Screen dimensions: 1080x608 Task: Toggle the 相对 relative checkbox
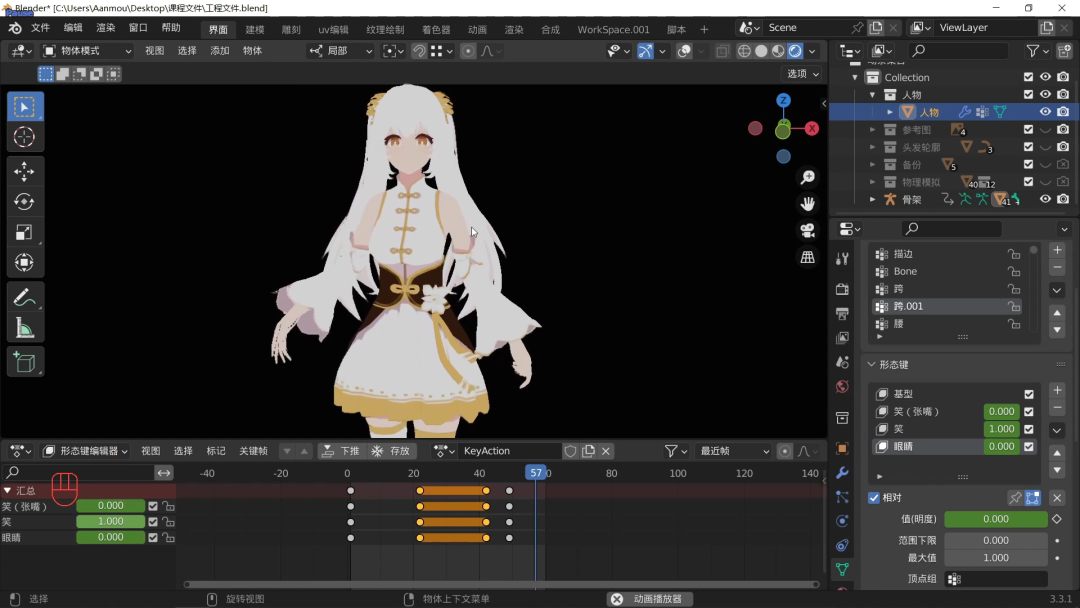(x=874, y=498)
